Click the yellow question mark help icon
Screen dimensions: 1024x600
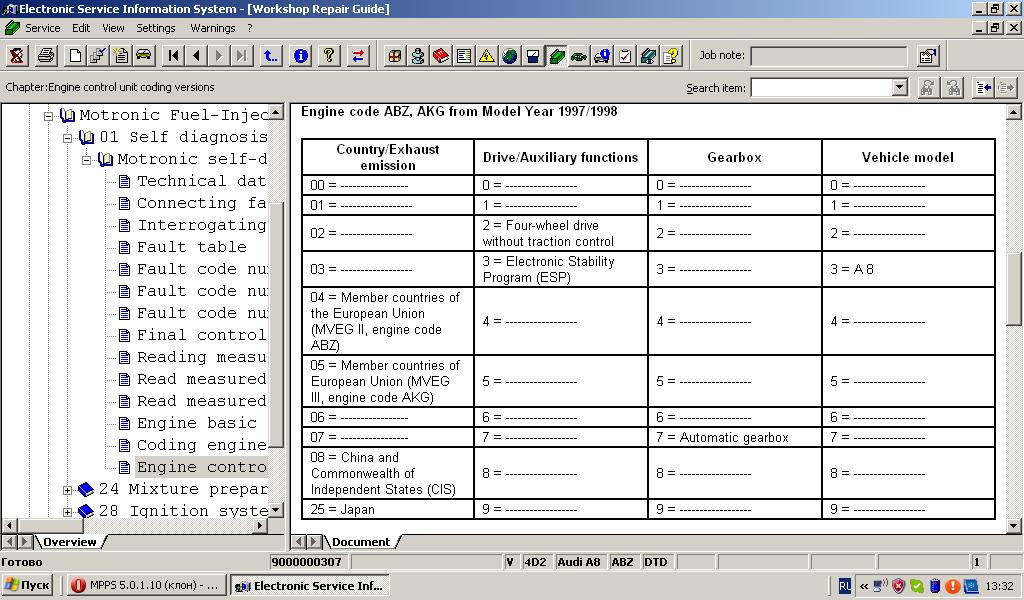tap(328, 56)
